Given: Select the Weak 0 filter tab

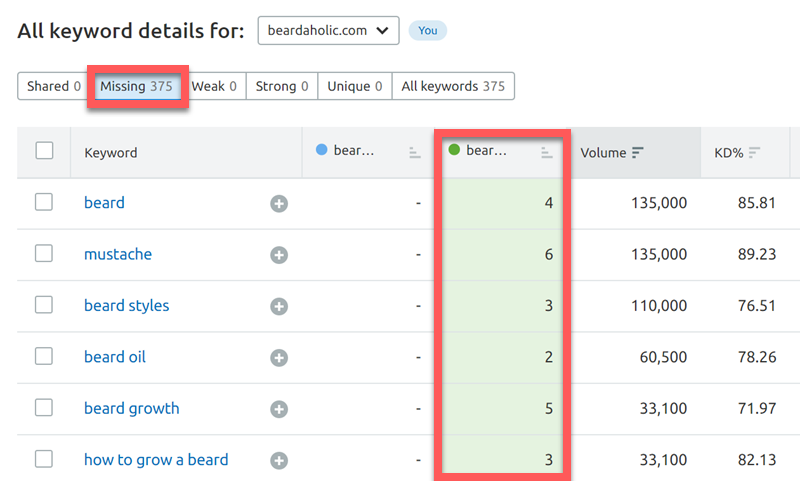Looking at the screenshot, I should coord(214,87).
